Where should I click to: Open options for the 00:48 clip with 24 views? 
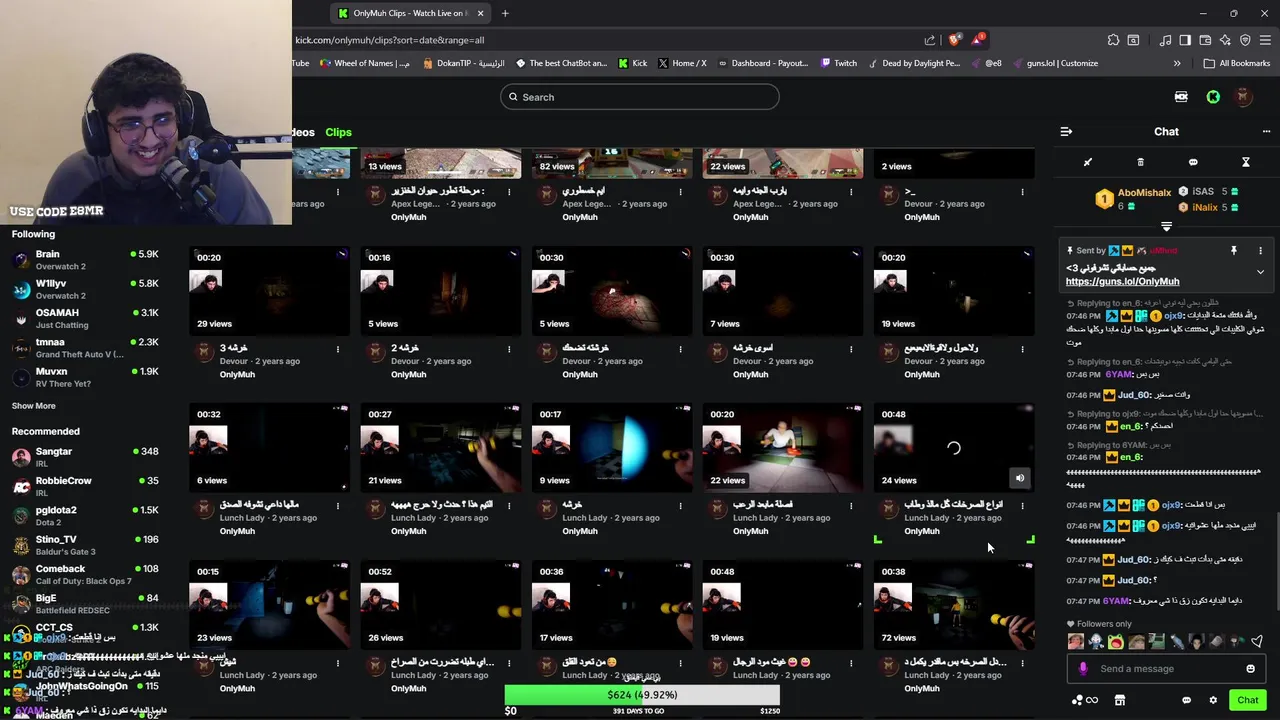[x=1022, y=506]
